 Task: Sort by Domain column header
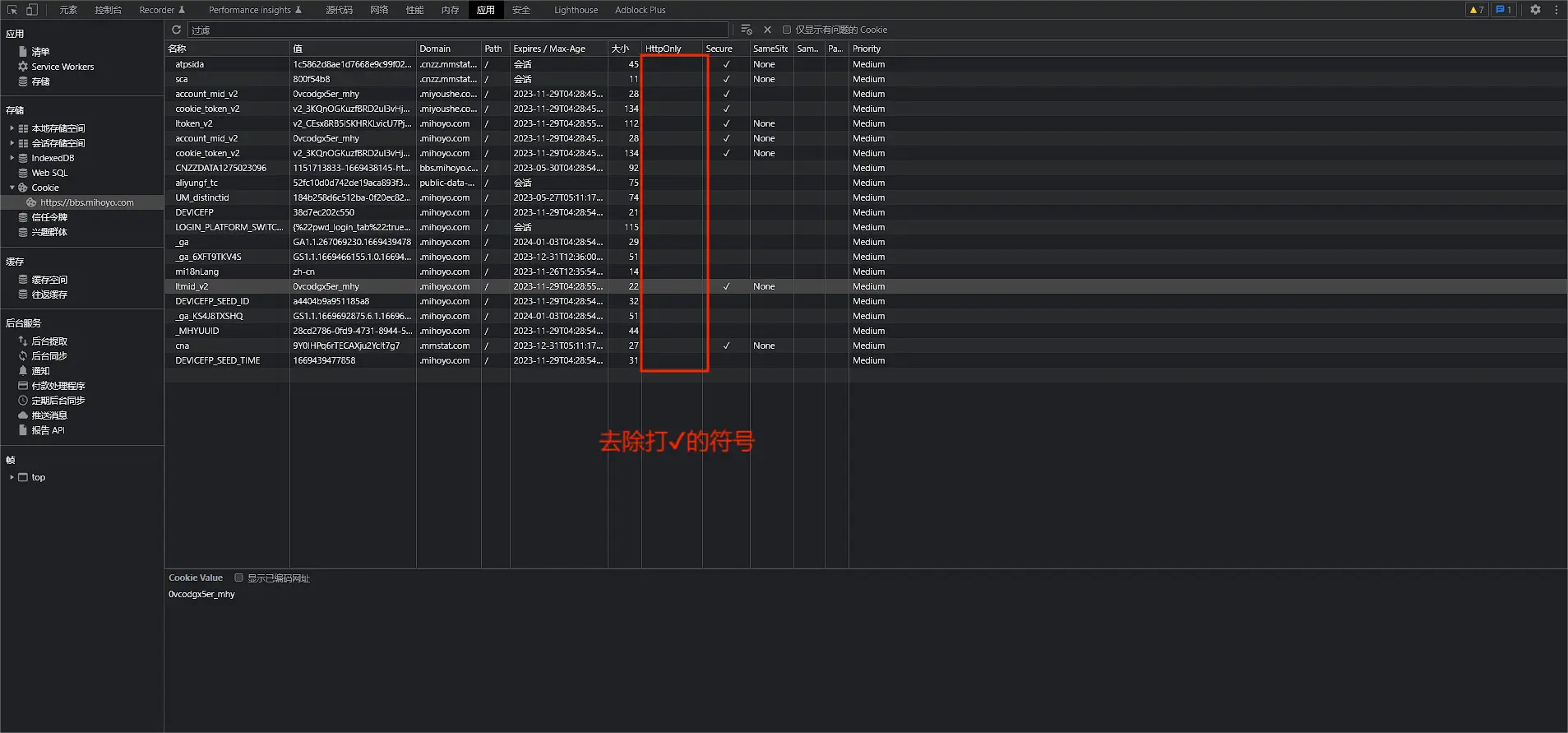[x=449, y=49]
